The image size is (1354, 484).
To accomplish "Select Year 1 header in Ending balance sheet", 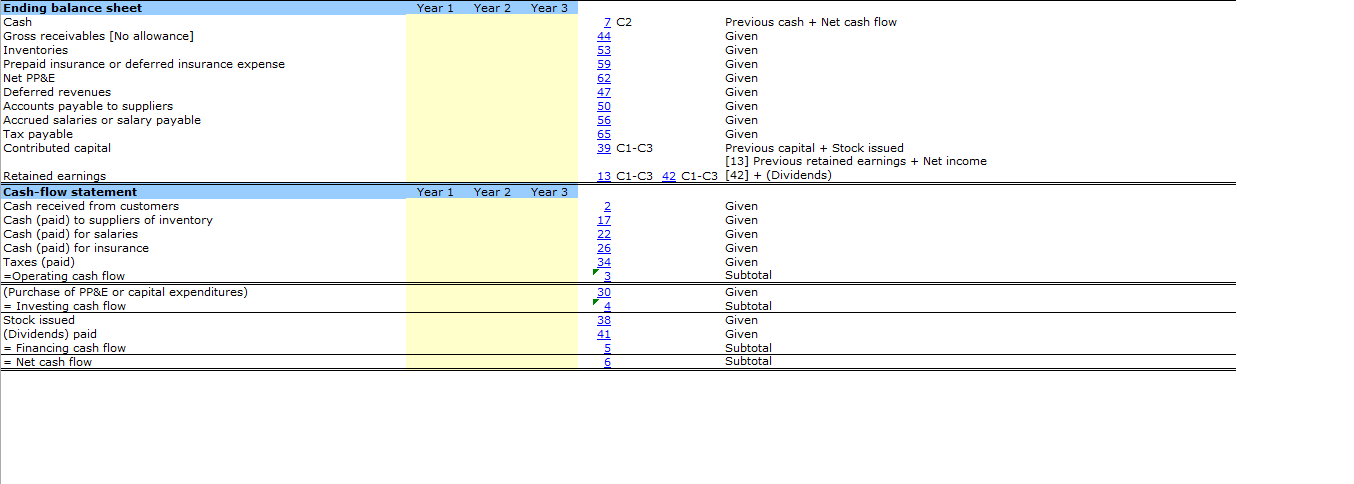I will (435, 8).
